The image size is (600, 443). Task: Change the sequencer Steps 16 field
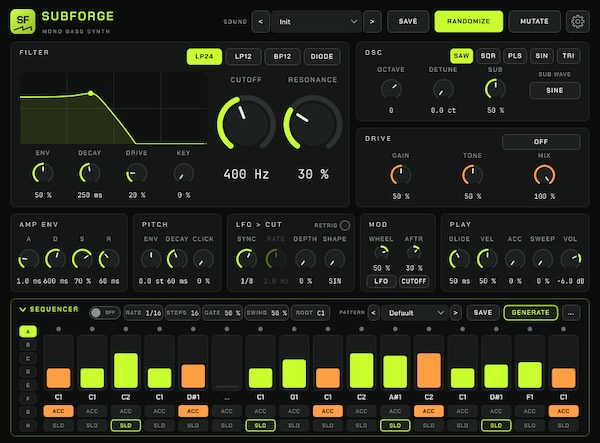[183, 313]
